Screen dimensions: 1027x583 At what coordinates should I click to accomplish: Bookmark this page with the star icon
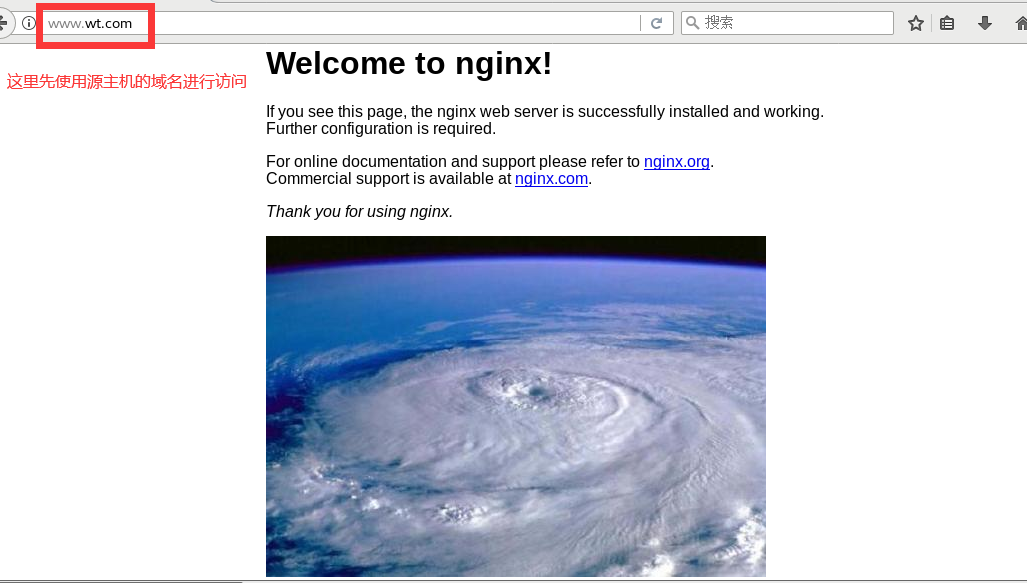(916, 24)
